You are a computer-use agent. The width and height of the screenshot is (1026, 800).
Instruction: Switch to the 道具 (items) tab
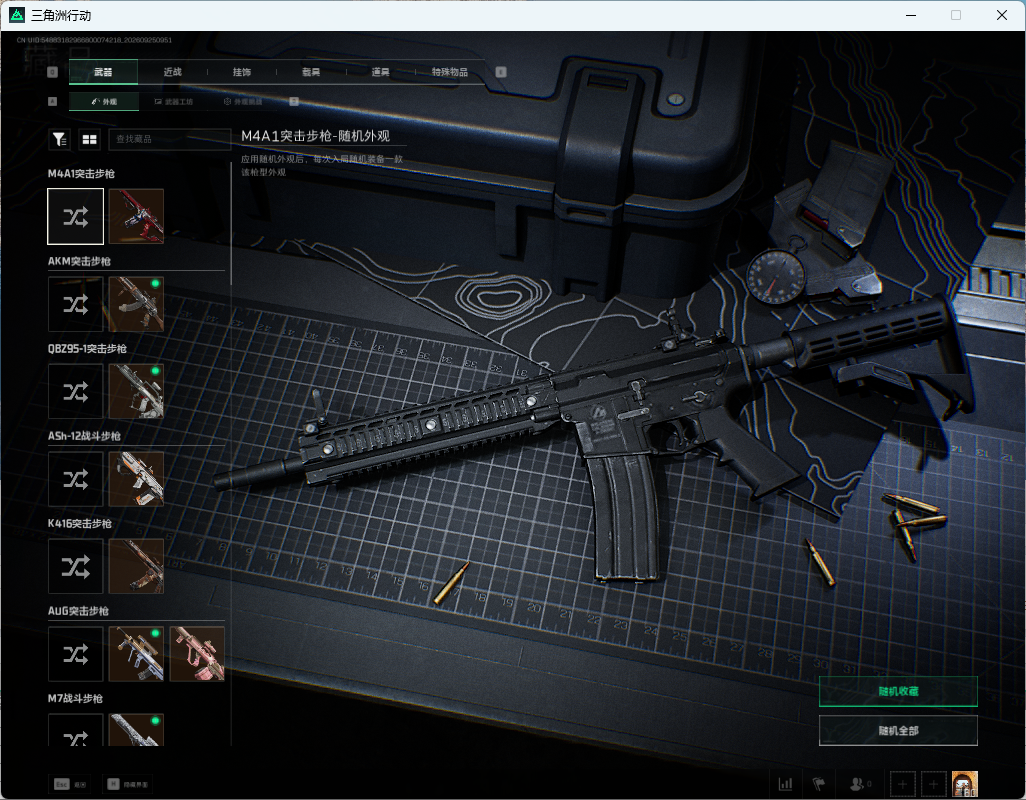point(381,72)
